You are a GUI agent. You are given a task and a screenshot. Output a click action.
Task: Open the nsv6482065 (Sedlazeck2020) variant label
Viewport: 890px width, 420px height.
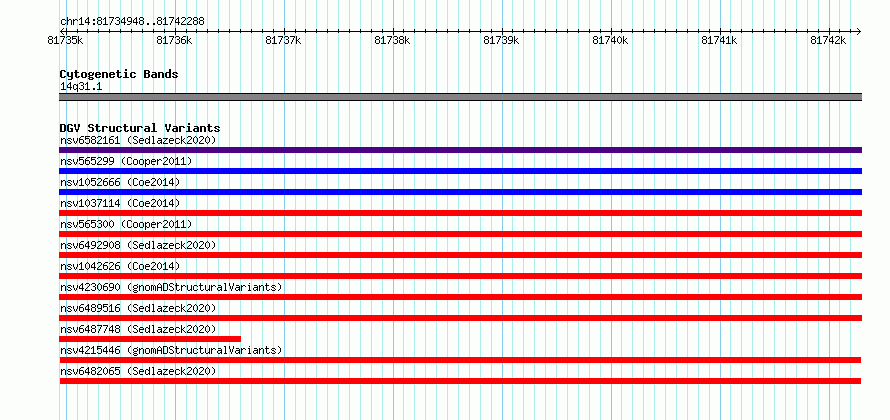pyautogui.click(x=138, y=371)
